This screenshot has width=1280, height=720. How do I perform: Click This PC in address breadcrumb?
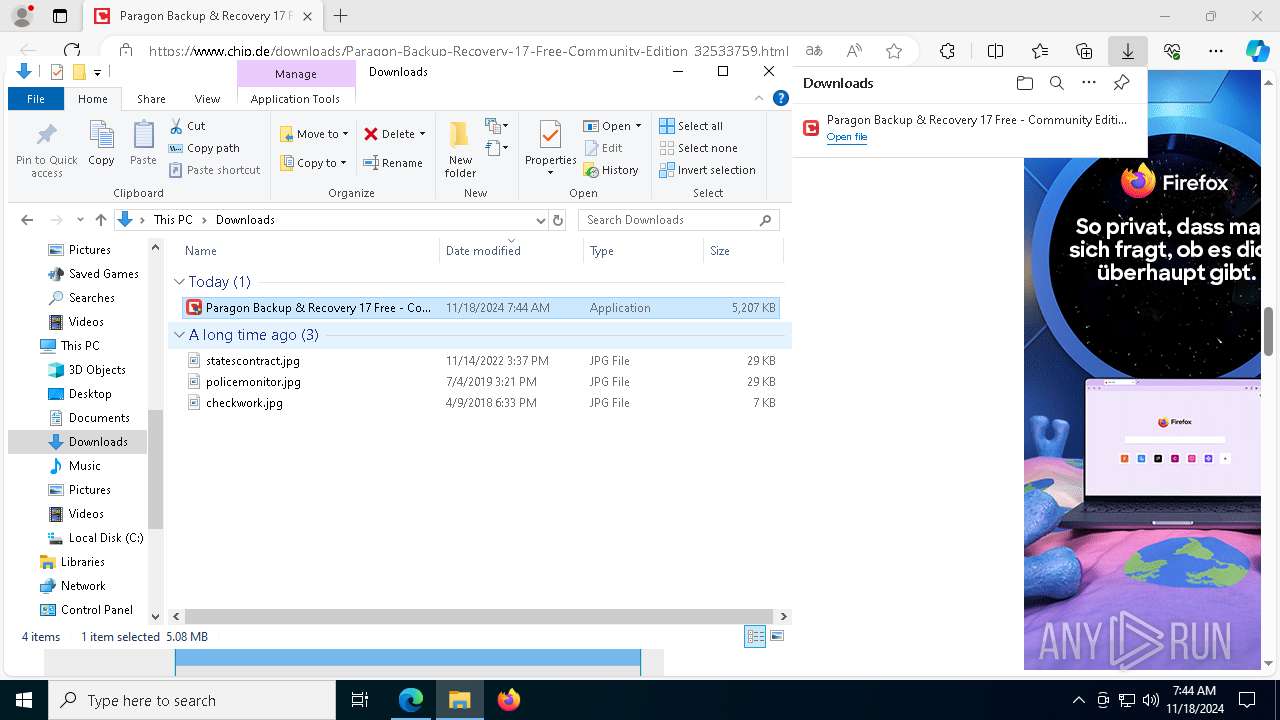[x=173, y=220]
